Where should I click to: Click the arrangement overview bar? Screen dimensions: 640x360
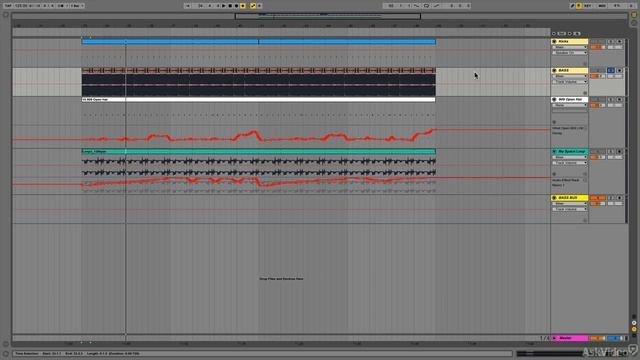pyautogui.click(x=320, y=16)
